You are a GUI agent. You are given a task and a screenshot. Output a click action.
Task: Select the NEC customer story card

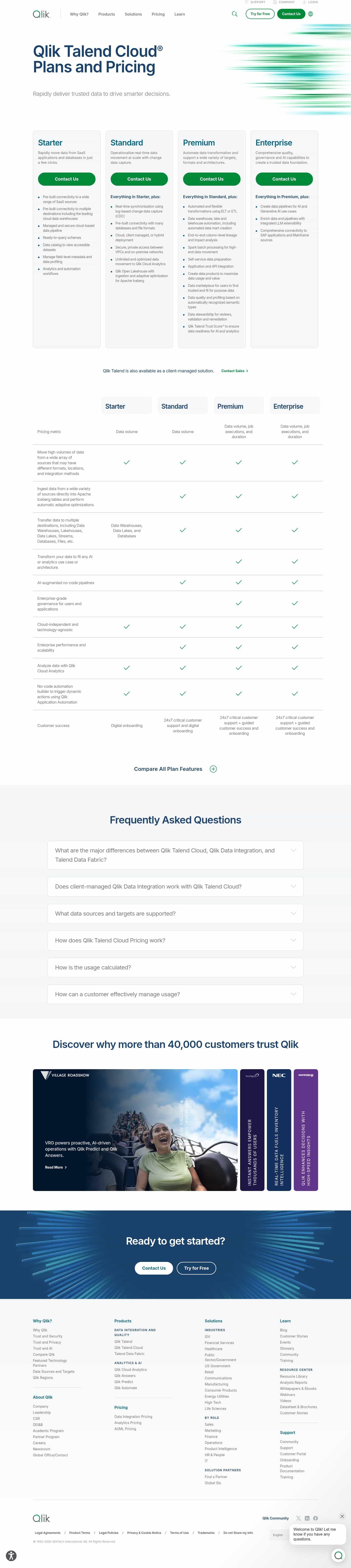coord(279,1130)
